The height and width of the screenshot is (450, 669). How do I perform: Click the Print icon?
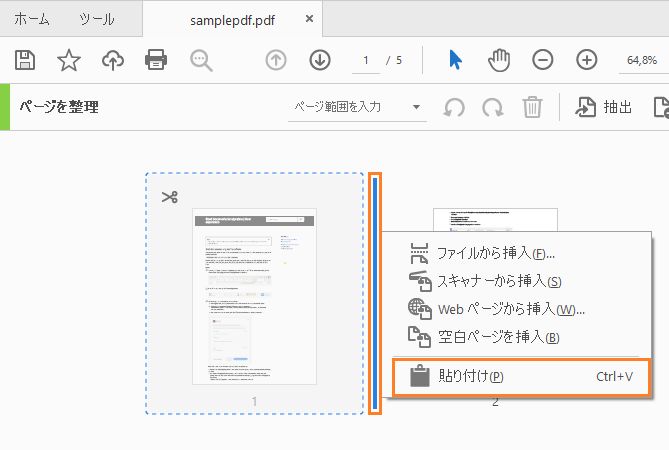(x=156, y=60)
